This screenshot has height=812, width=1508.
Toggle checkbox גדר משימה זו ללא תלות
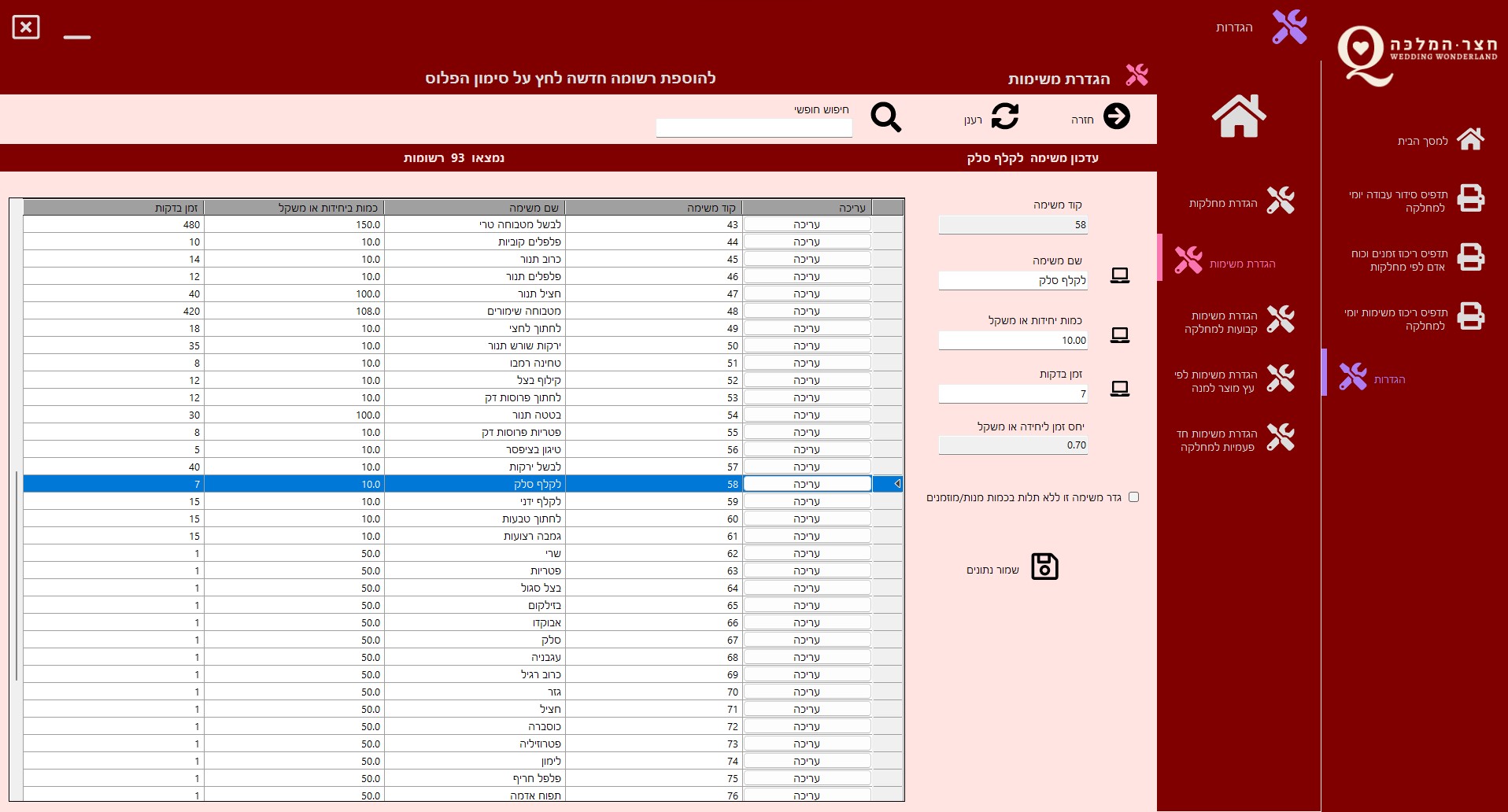pos(1133,497)
